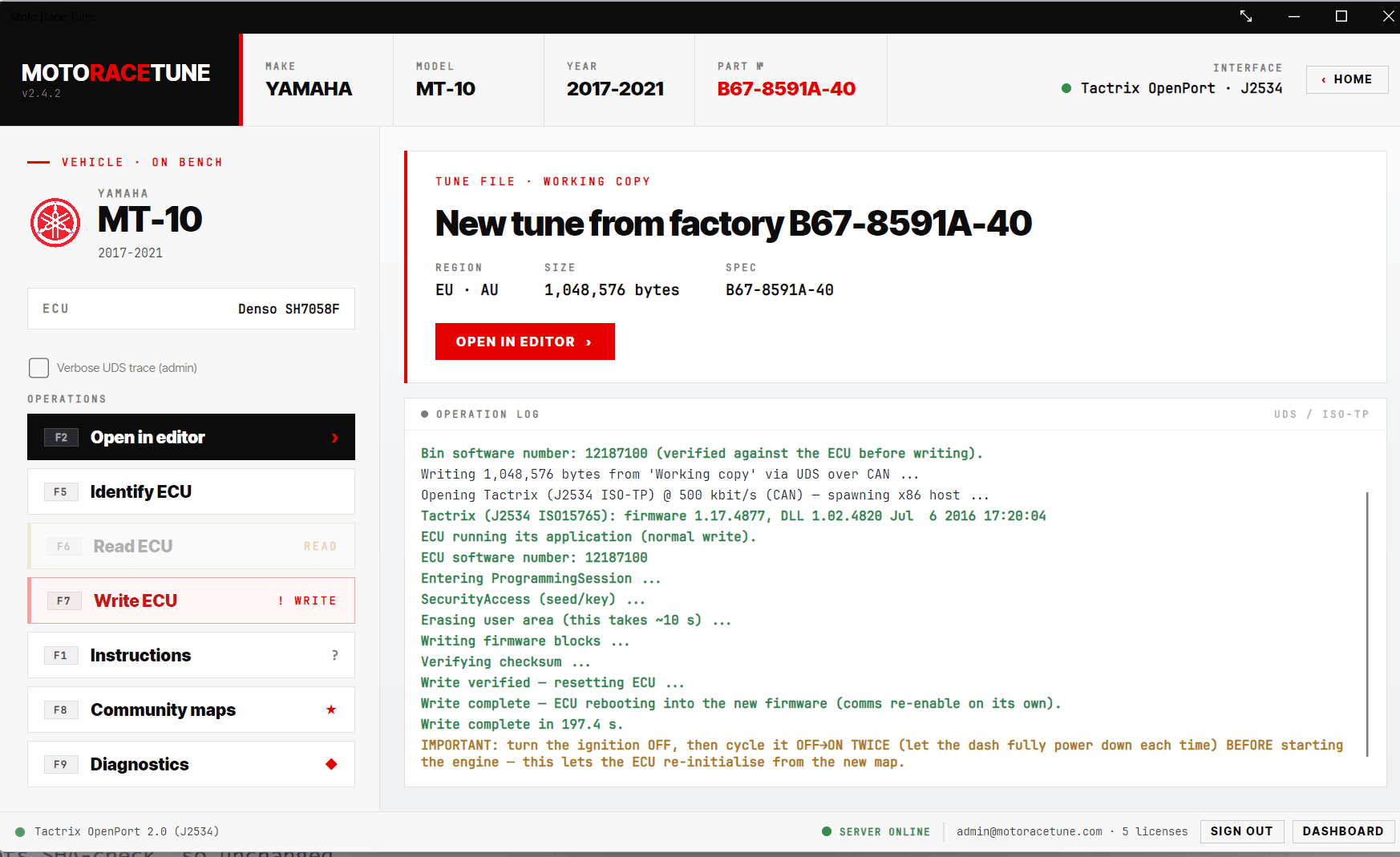The height and width of the screenshot is (857, 1400).
Task: Click the year range 2017-2021 in header
Action: coord(615,89)
